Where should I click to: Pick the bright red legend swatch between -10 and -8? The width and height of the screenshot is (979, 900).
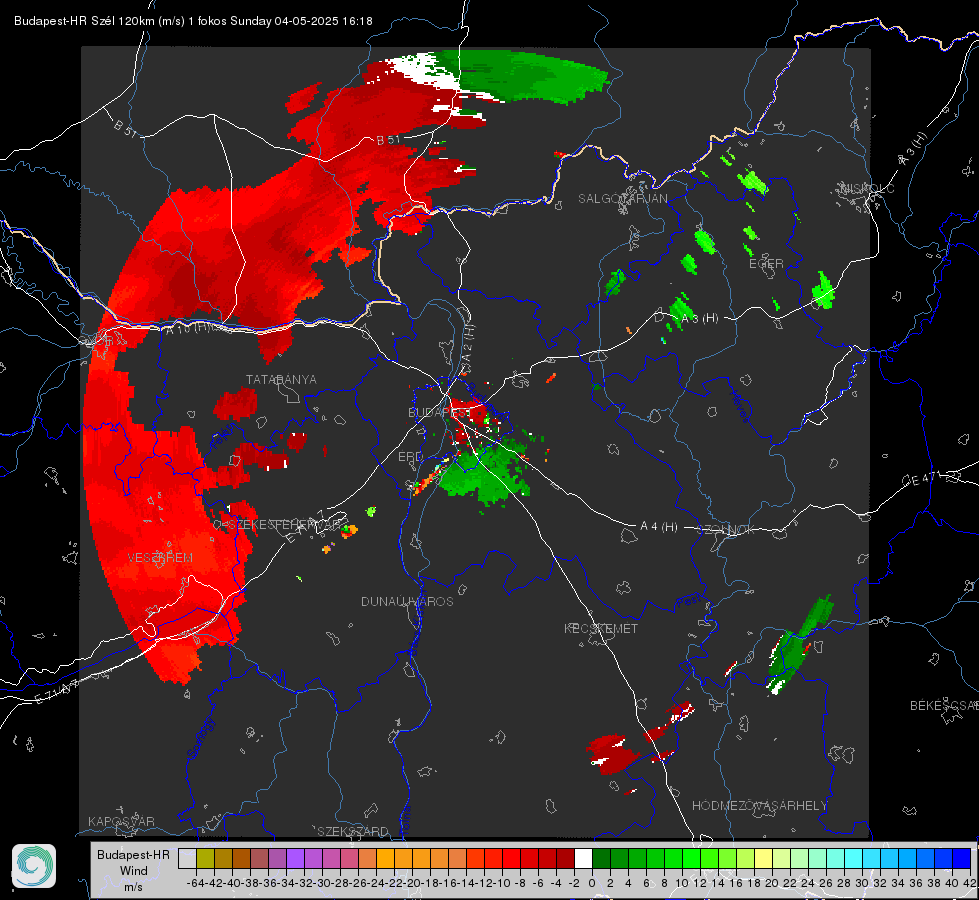pyautogui.click(x=511, y=858)
